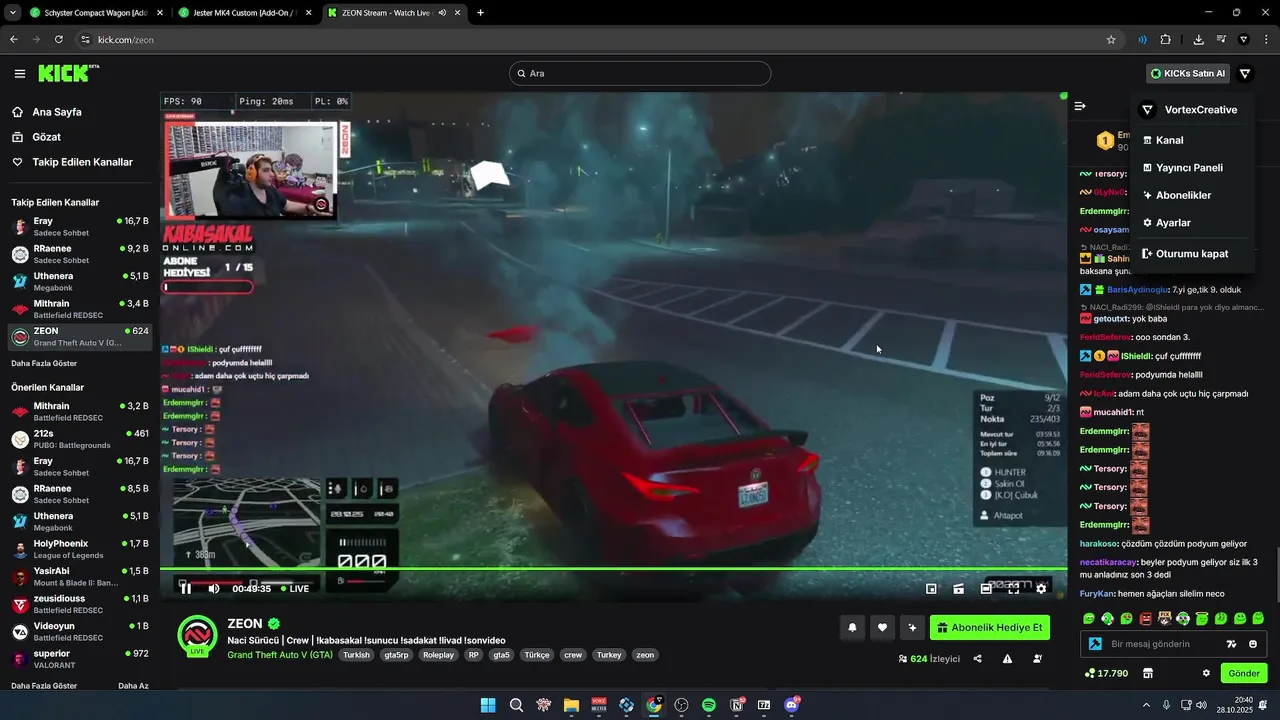Screen dimensions: 1280x720
Task: Open Ayarlar from profile menu
Action: tap(1192, 223)
